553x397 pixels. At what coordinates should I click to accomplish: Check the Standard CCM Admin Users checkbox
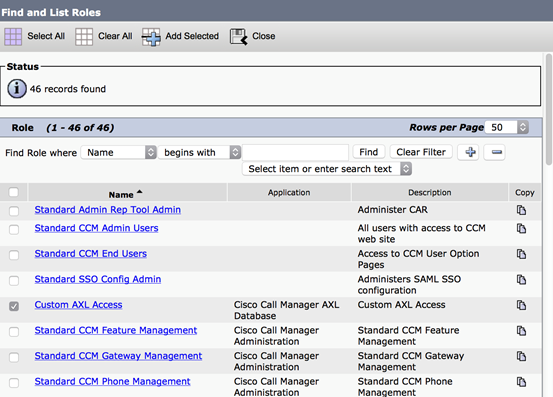pos(14,230)
